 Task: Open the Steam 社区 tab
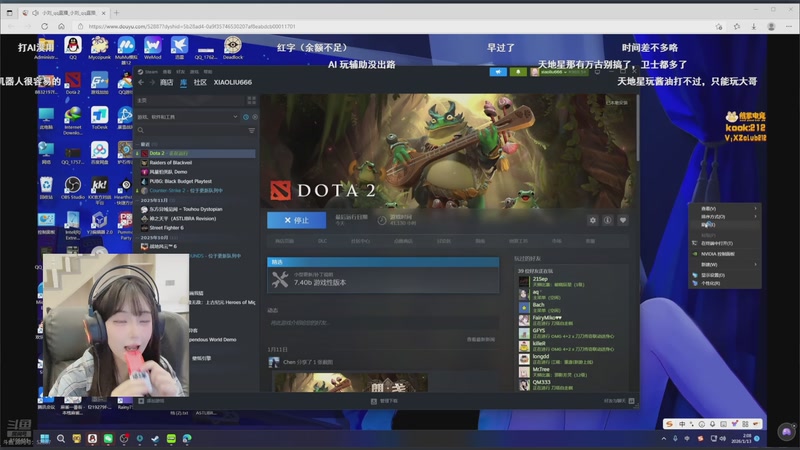tap(200, 82)
